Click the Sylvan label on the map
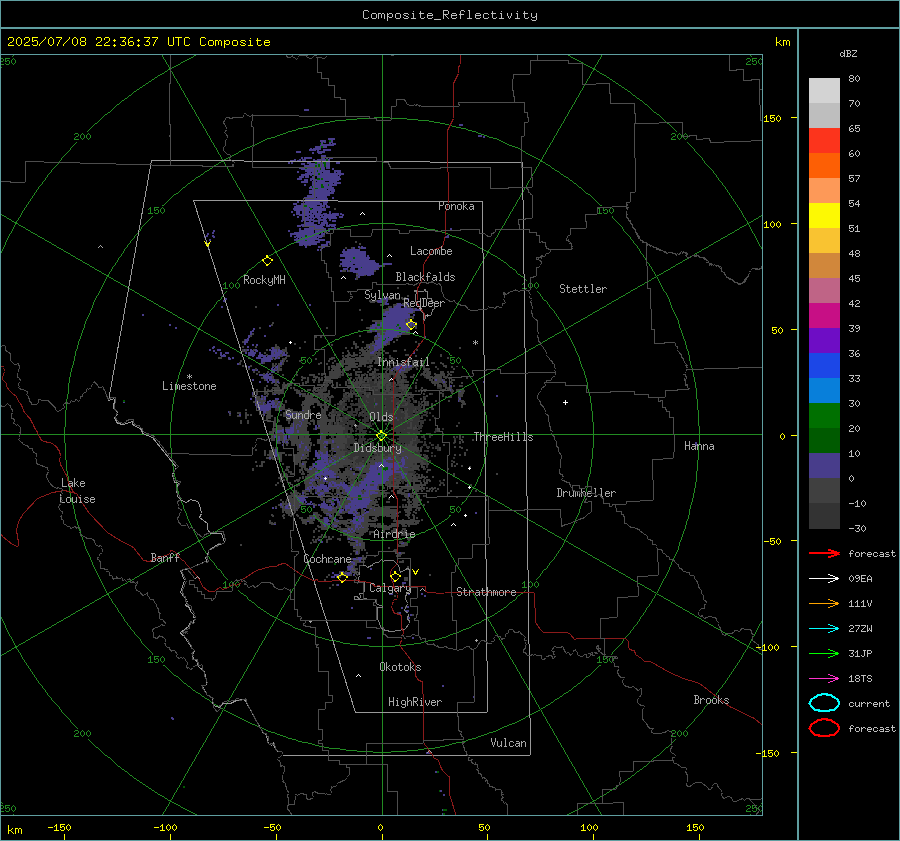Screen dimensions: 900x841 point(382,295)
